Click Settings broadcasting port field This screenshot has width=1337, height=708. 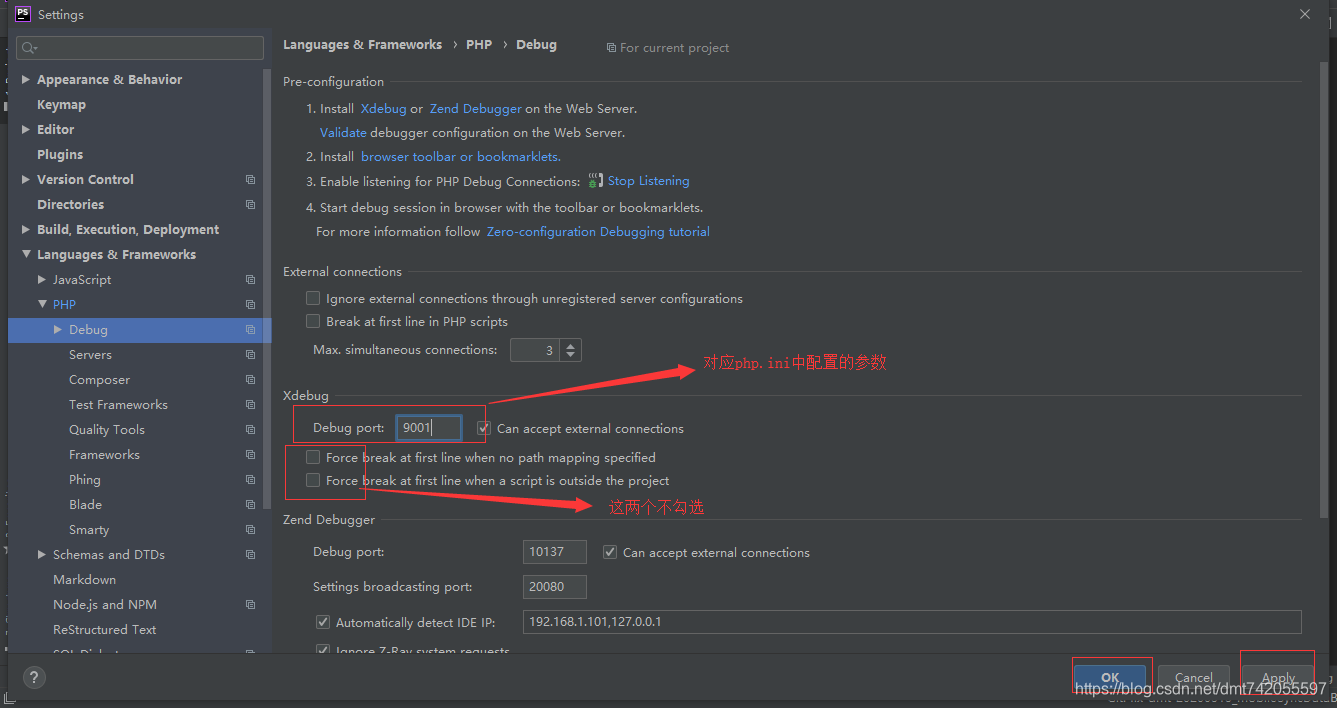[555, 587]
